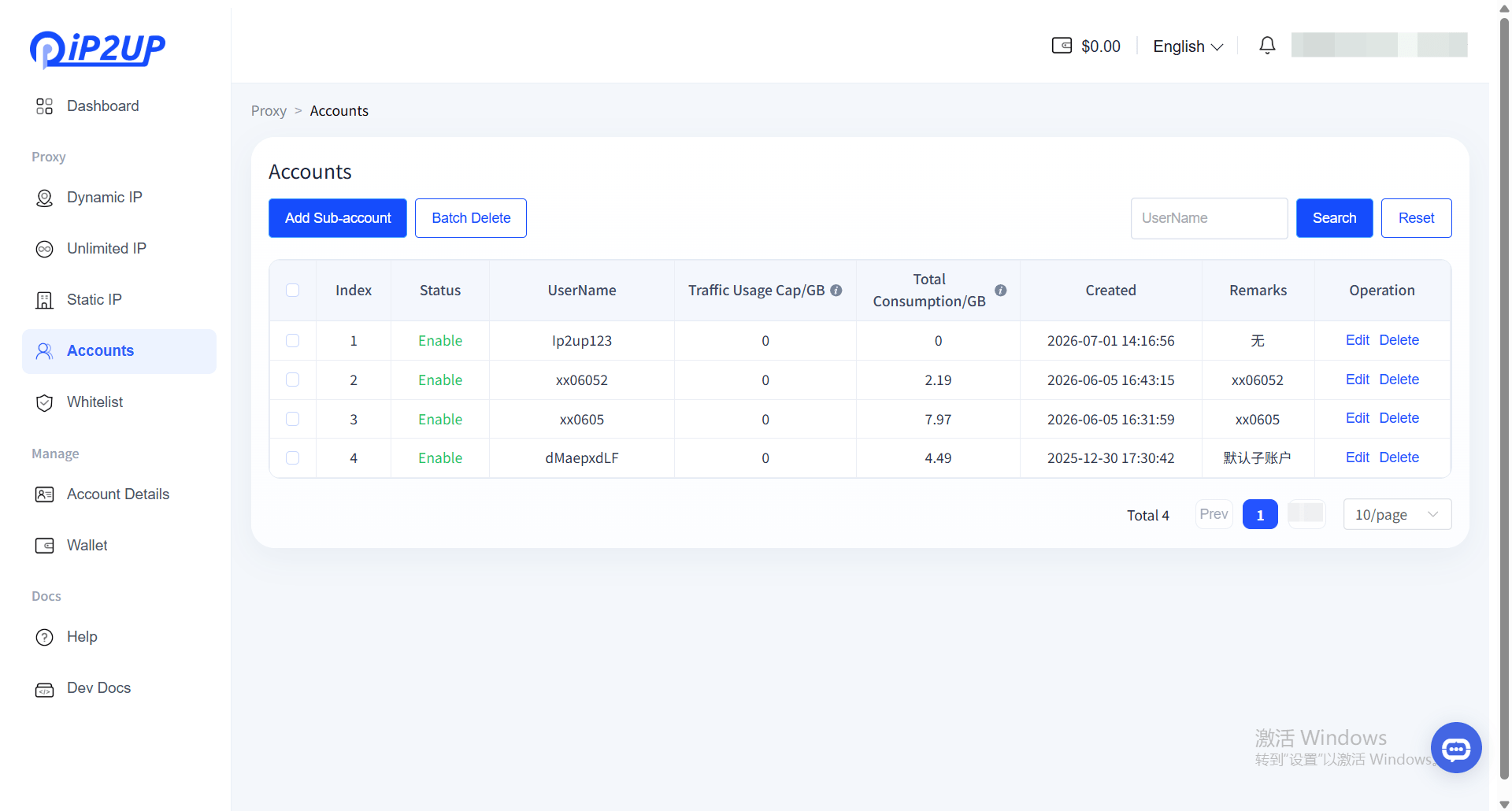Screen dimensions: 1512x811
Task: Check the row for Ip2up123
Action: pyautogui.click(x=292, y=340)
